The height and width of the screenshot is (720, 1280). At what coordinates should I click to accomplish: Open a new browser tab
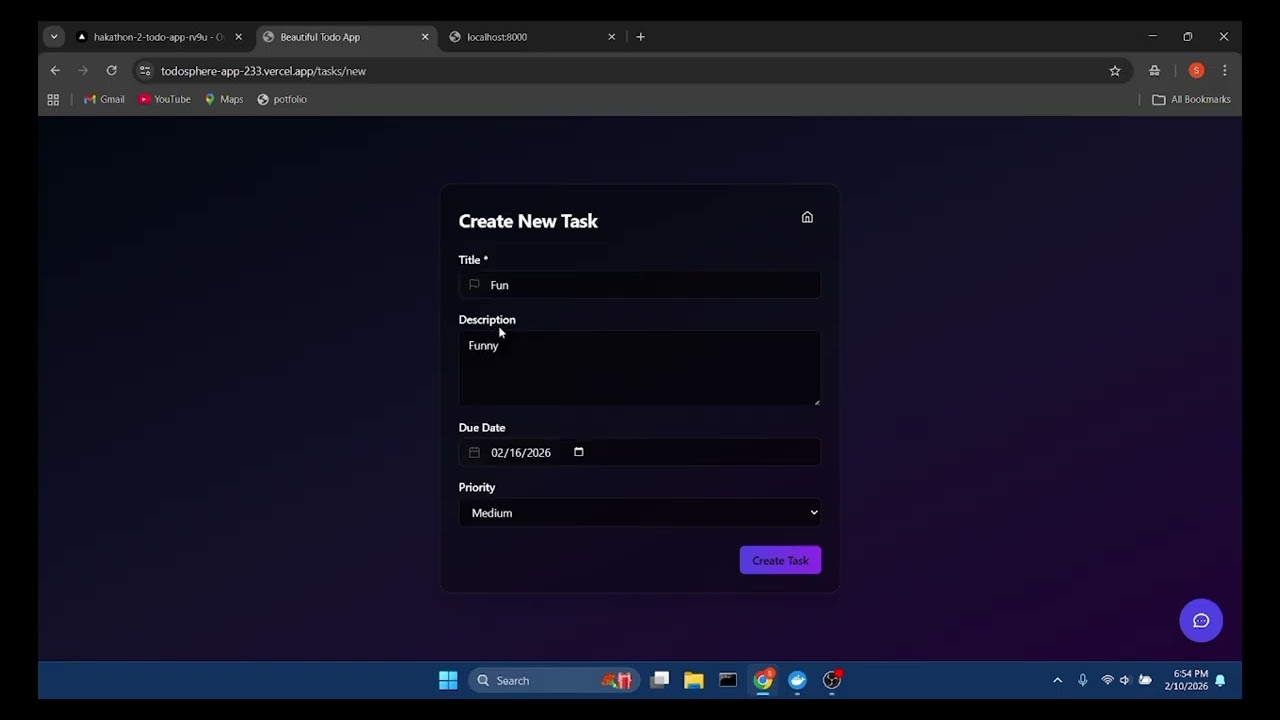coord(640,37)
